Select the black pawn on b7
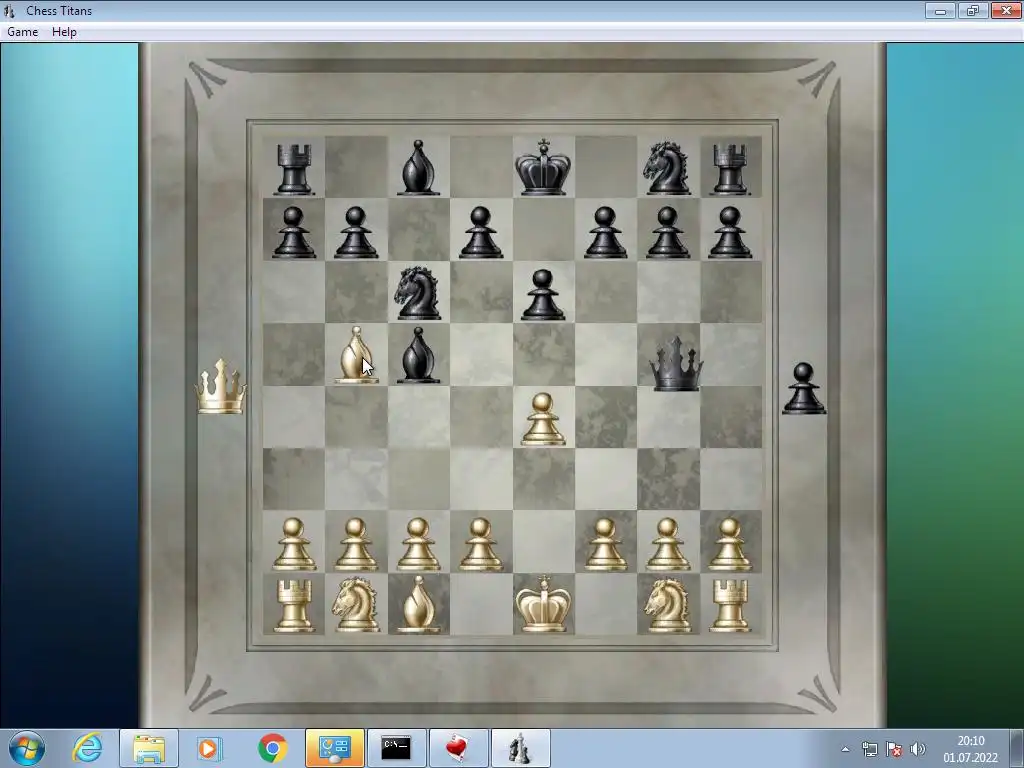Screen dimensions: 1024x768 pyautogui.click(x=356, y=232)
